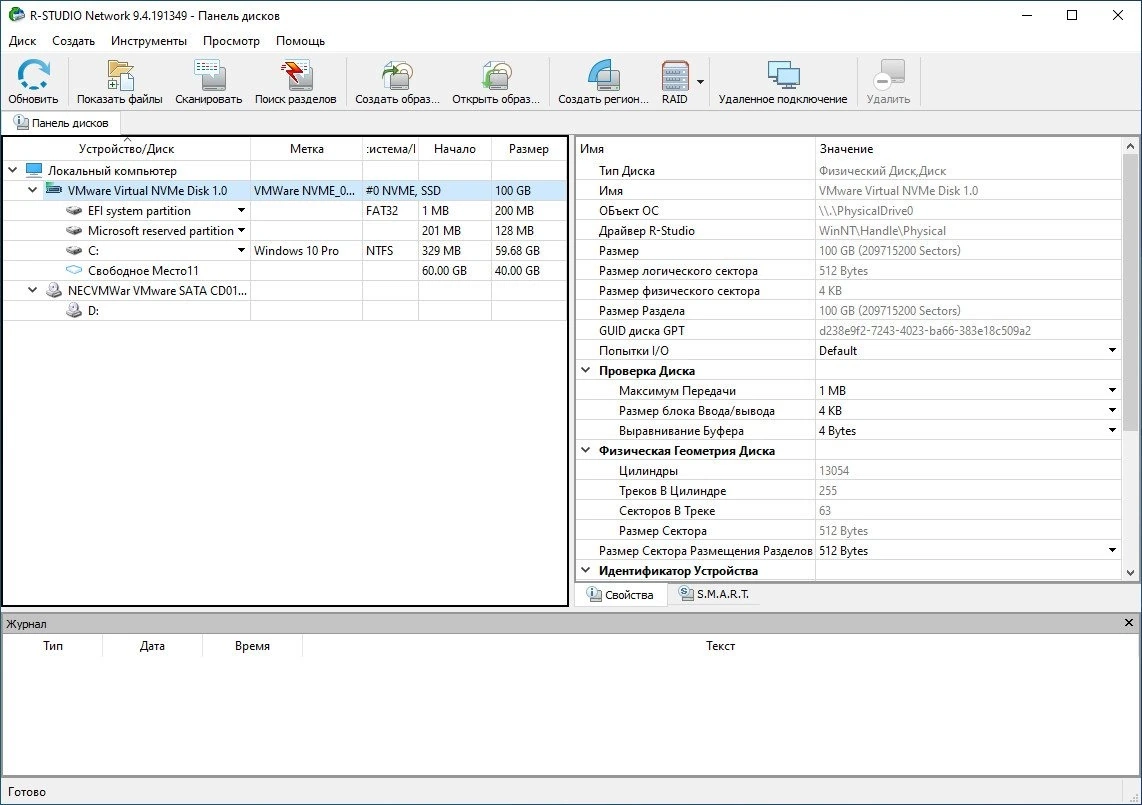Image resolution: width=1142 pixels, height=805 pixels.
Task: Select the Панель дисков tab
Action: tap(61, 123)
